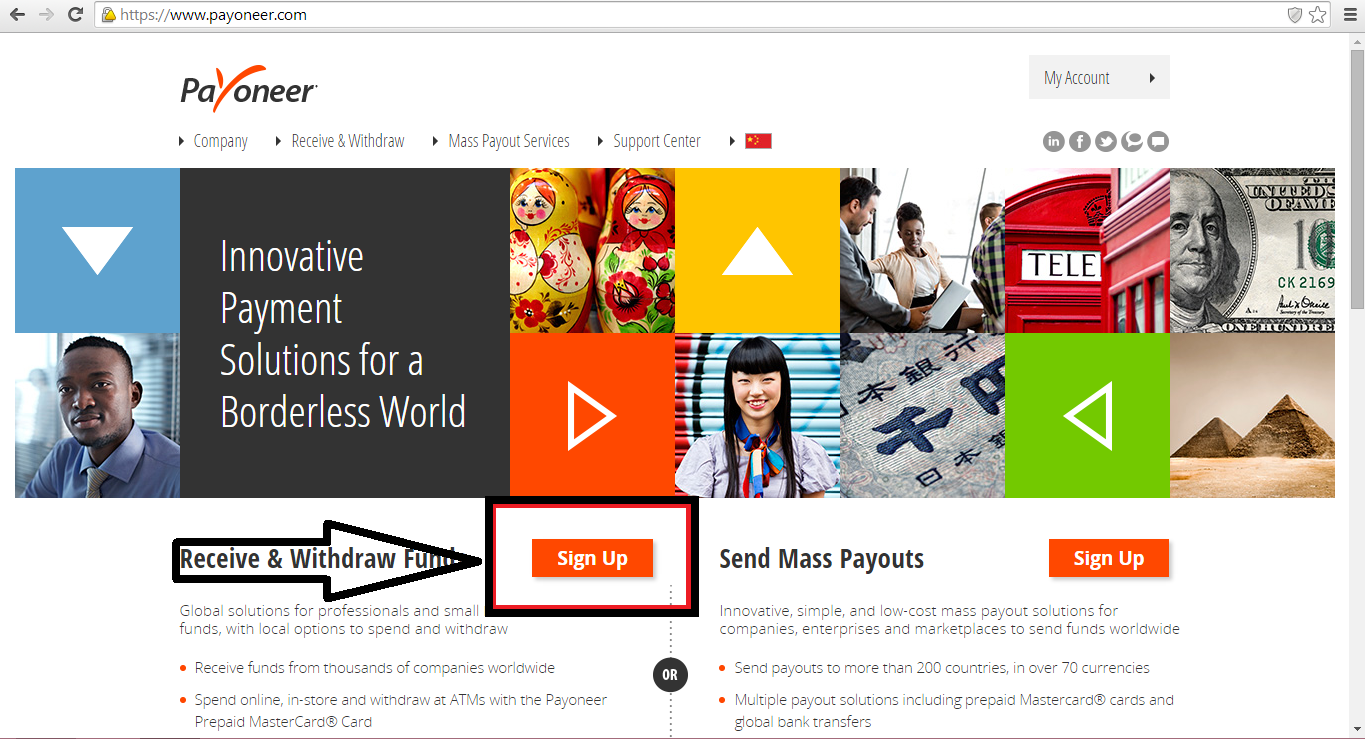This screenshot has width=1365, height=739.
Task: Bookmark the page with the star icon
Action: pos(1318,15)
